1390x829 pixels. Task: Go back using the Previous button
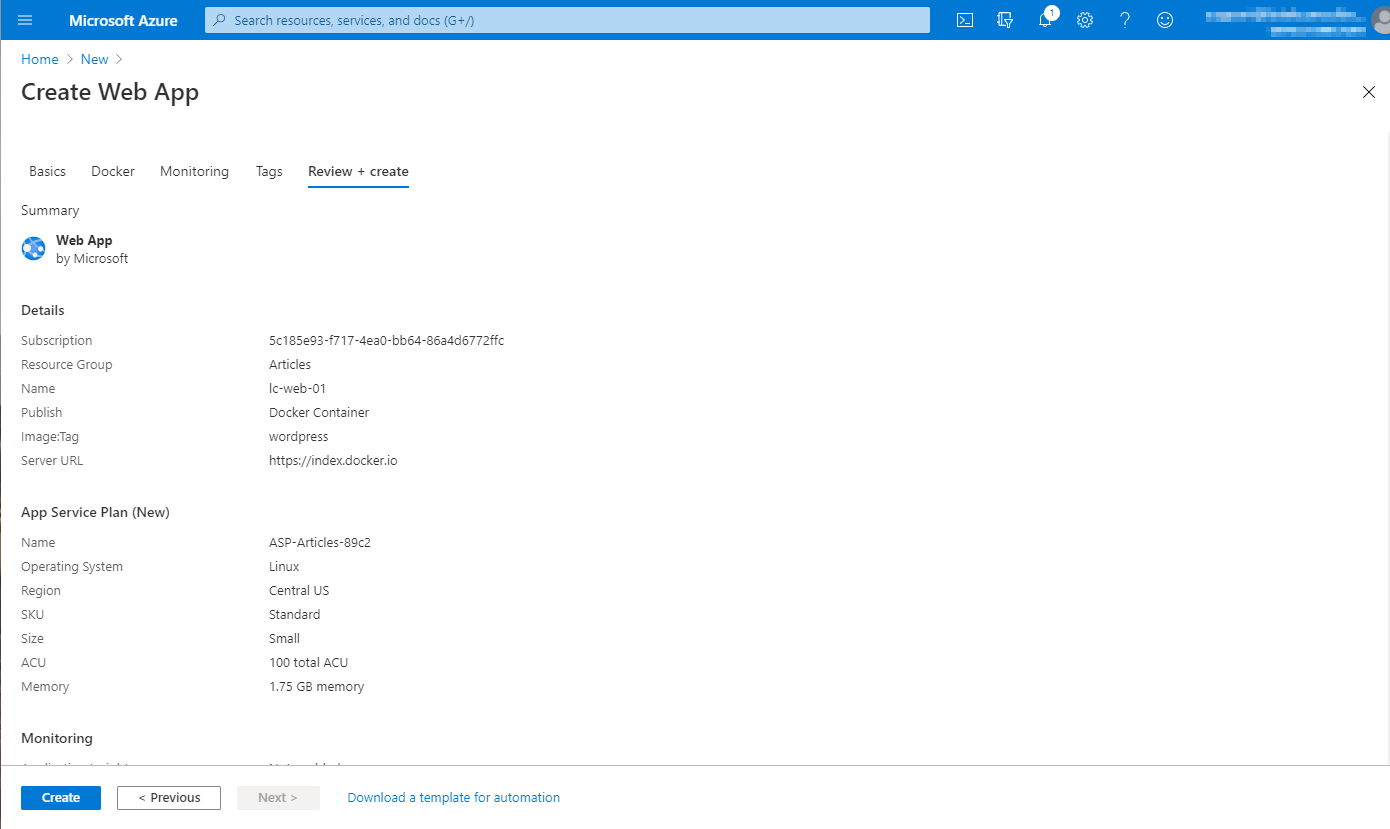pos(168,797)
